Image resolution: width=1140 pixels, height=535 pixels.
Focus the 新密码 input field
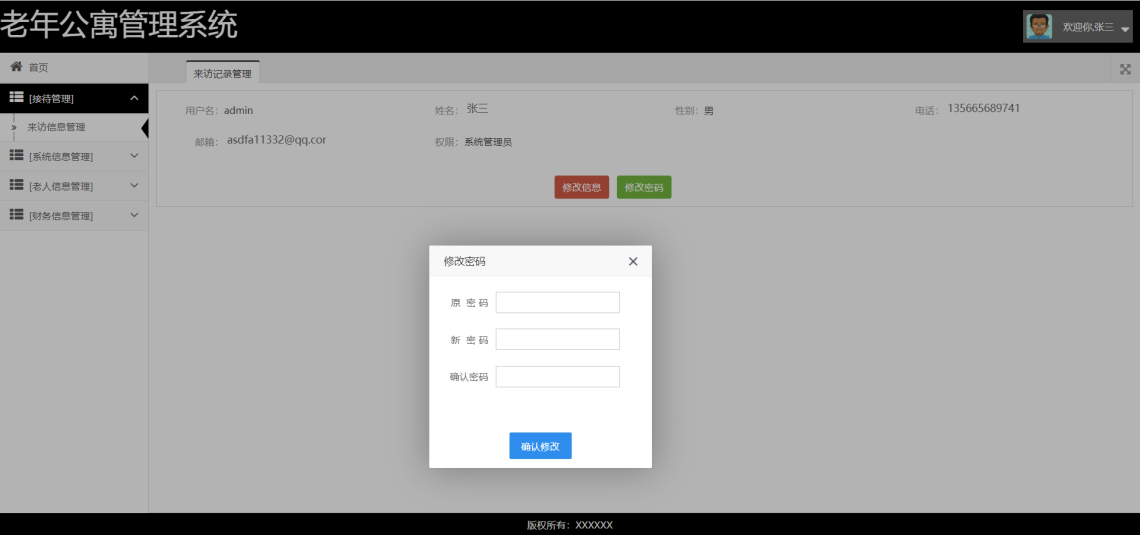tap(558, 339)
